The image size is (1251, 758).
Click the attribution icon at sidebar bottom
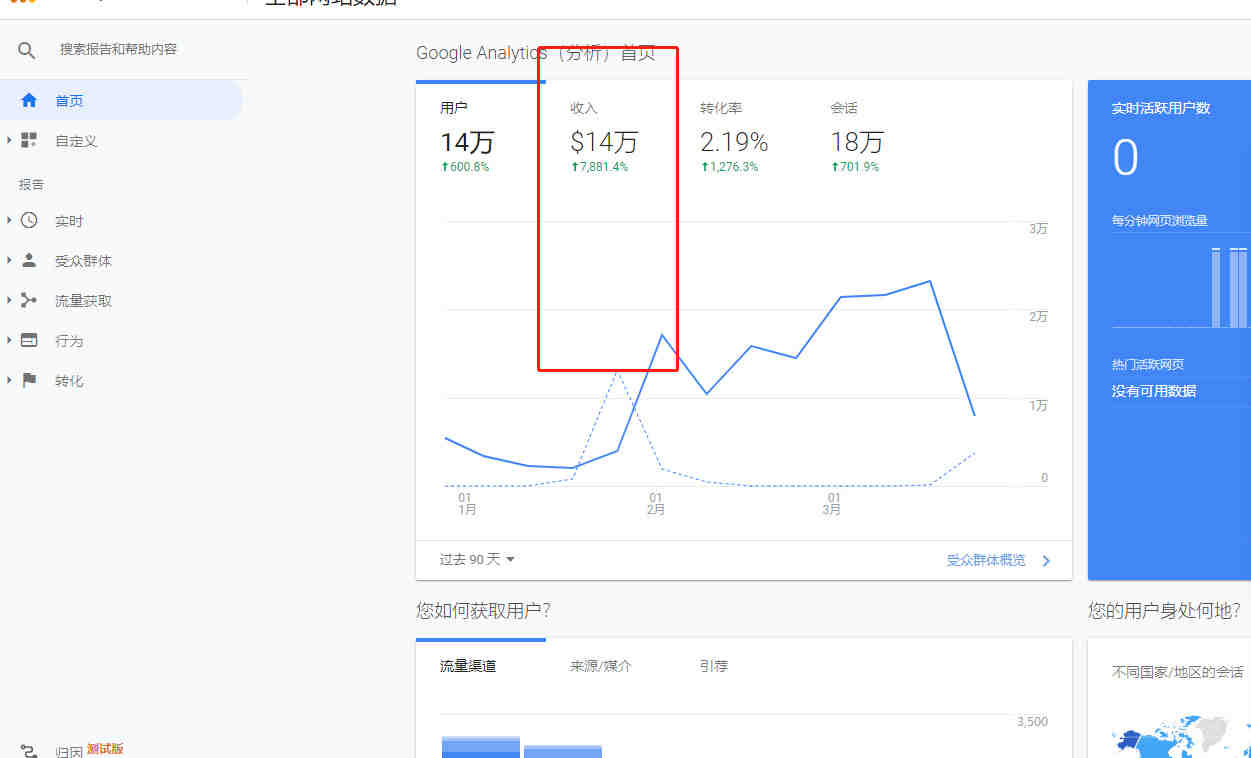[29, 751]
